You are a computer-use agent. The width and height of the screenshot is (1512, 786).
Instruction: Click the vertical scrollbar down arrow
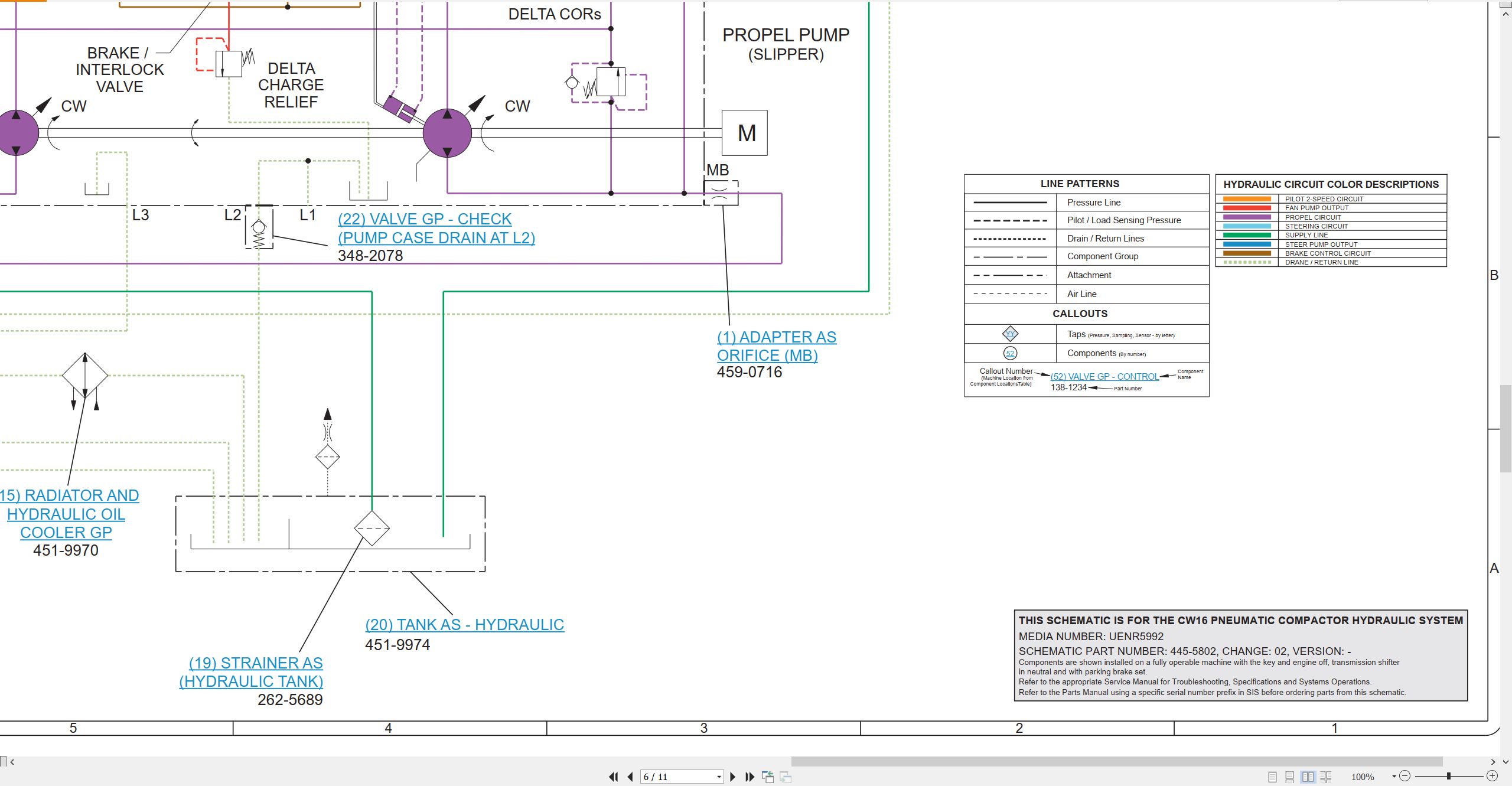coord(1506,762)
